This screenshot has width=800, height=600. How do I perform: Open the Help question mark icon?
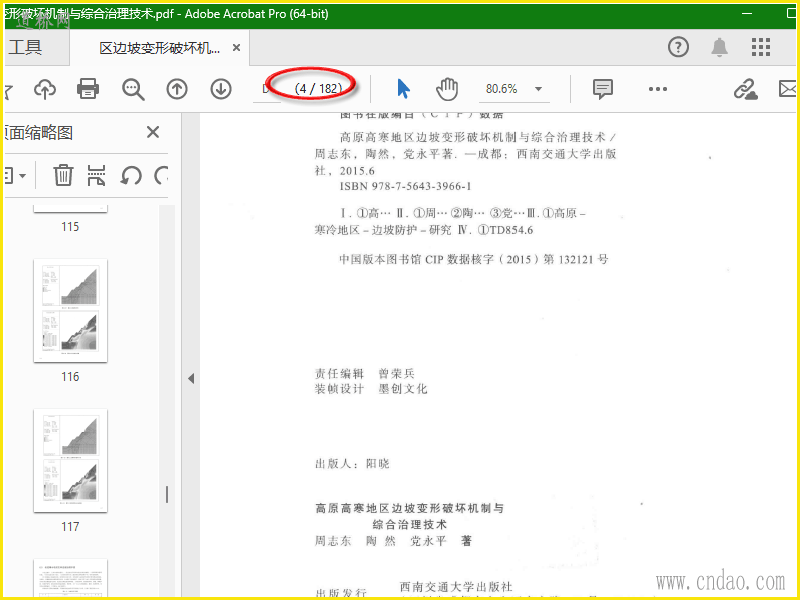678,47
